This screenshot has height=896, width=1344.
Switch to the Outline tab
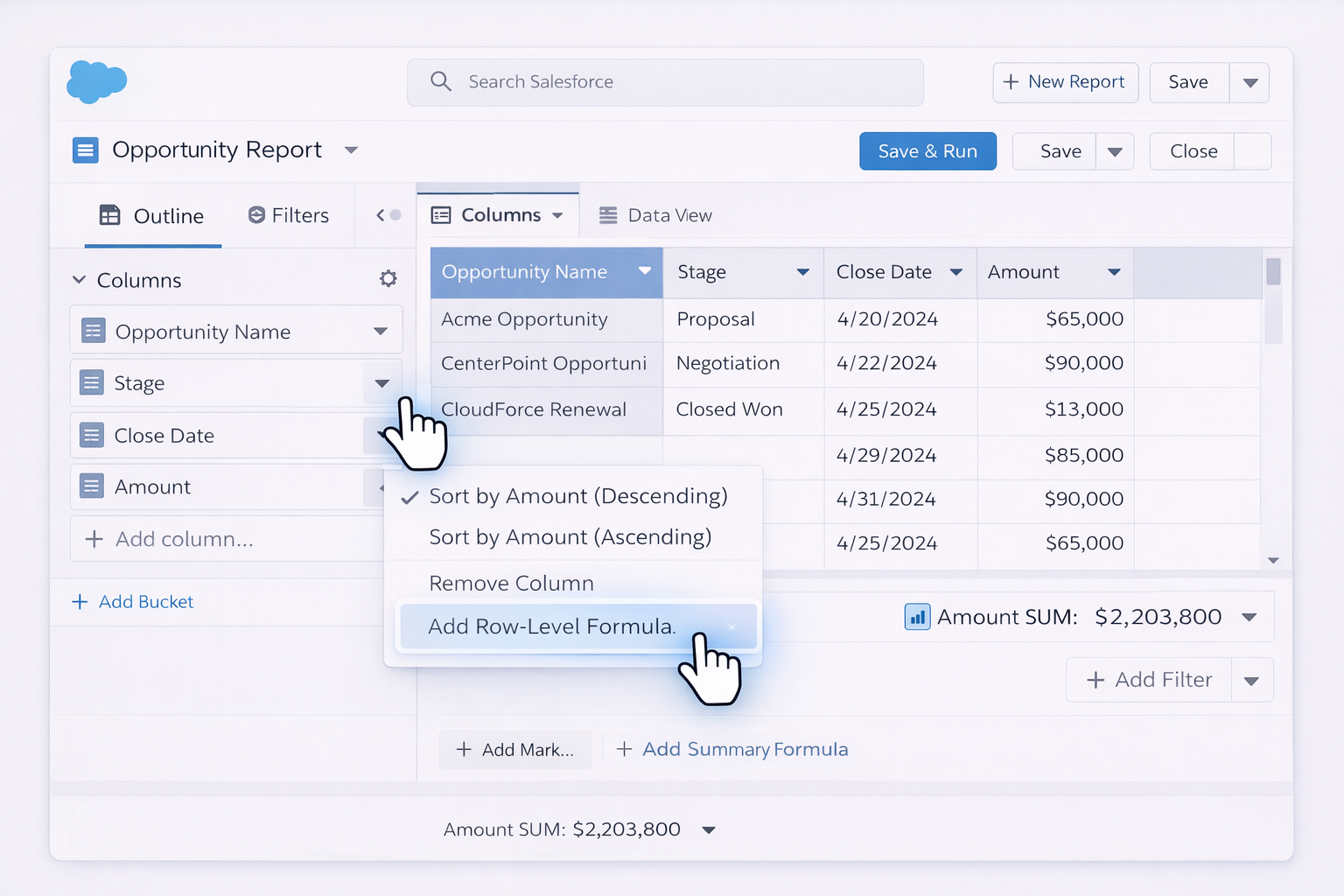point(153,216)
